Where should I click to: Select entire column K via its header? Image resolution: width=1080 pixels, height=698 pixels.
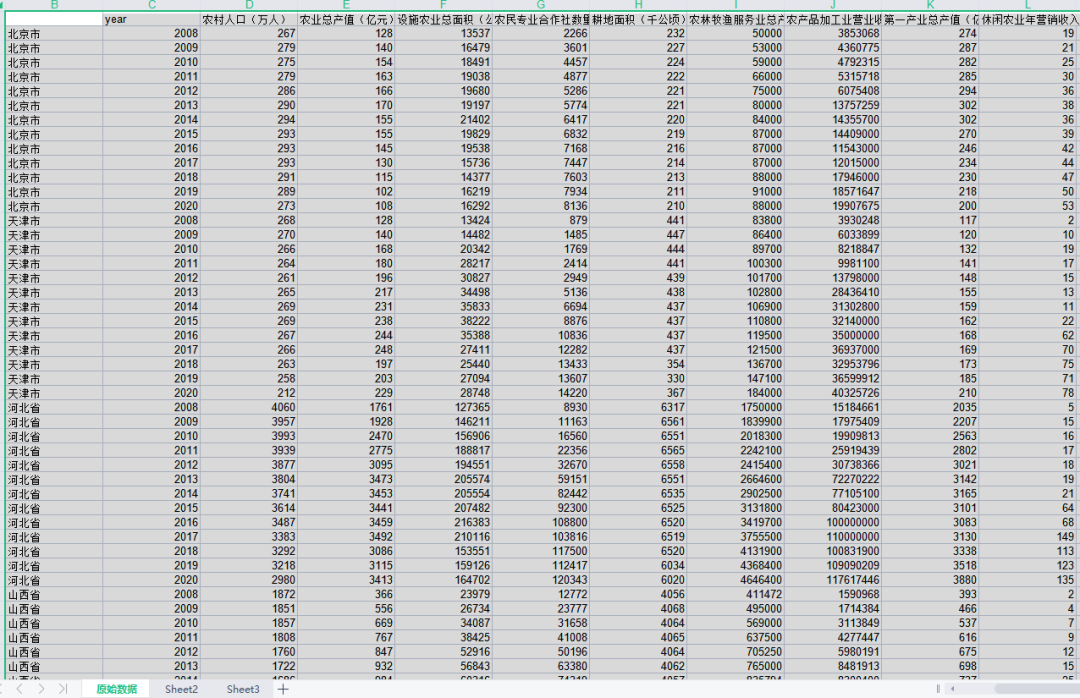coord(930,5)
